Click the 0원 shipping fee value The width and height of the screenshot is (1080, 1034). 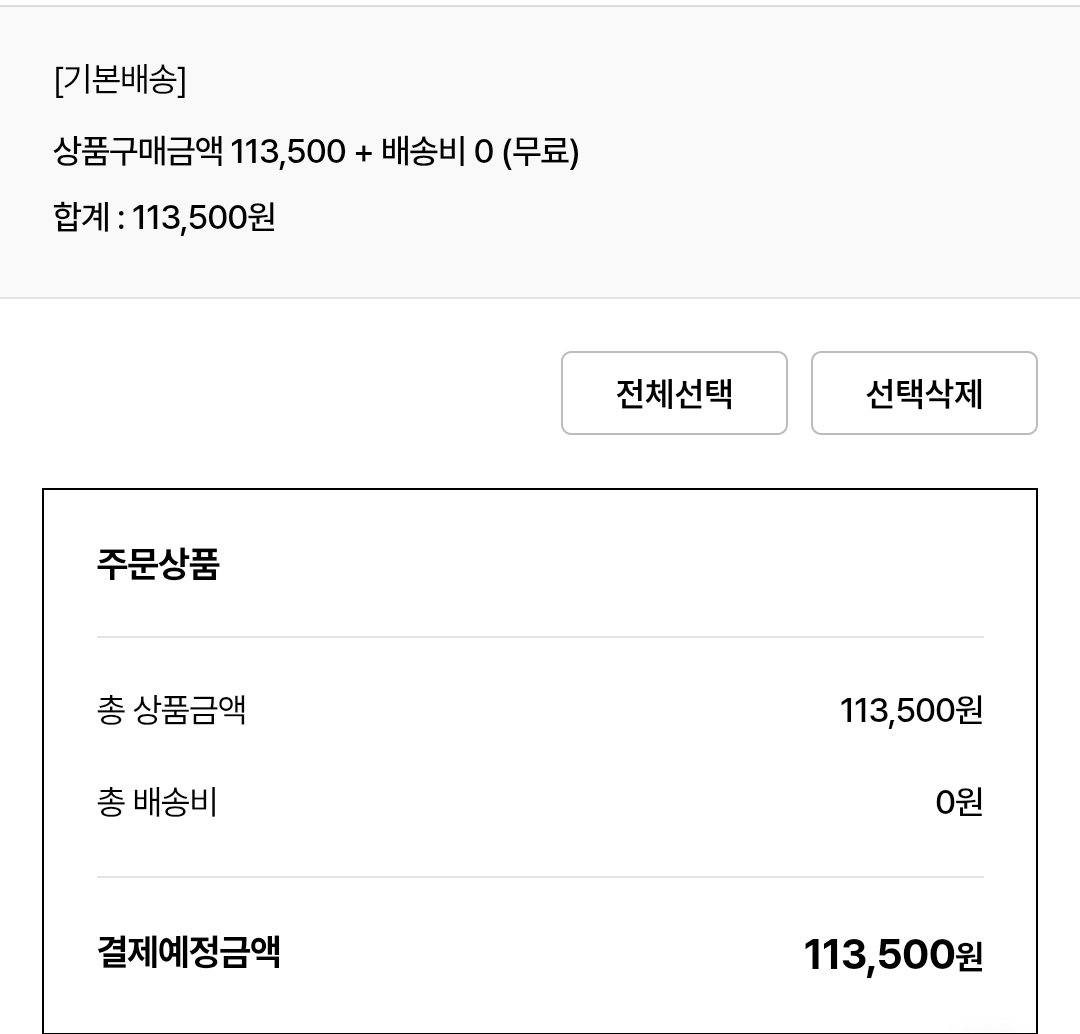959,803
